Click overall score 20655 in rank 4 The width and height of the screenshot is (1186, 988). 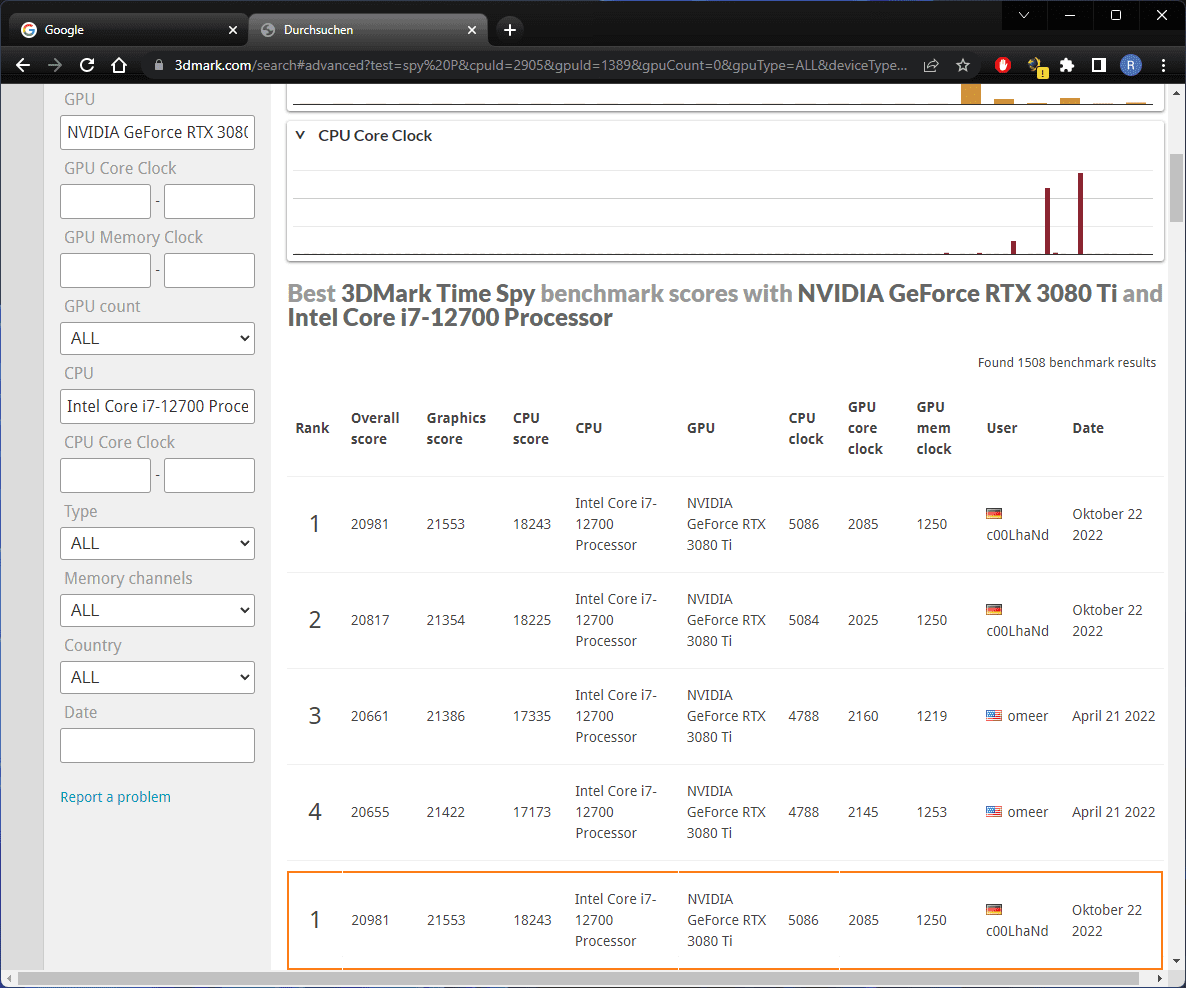[x=370, y=812]
